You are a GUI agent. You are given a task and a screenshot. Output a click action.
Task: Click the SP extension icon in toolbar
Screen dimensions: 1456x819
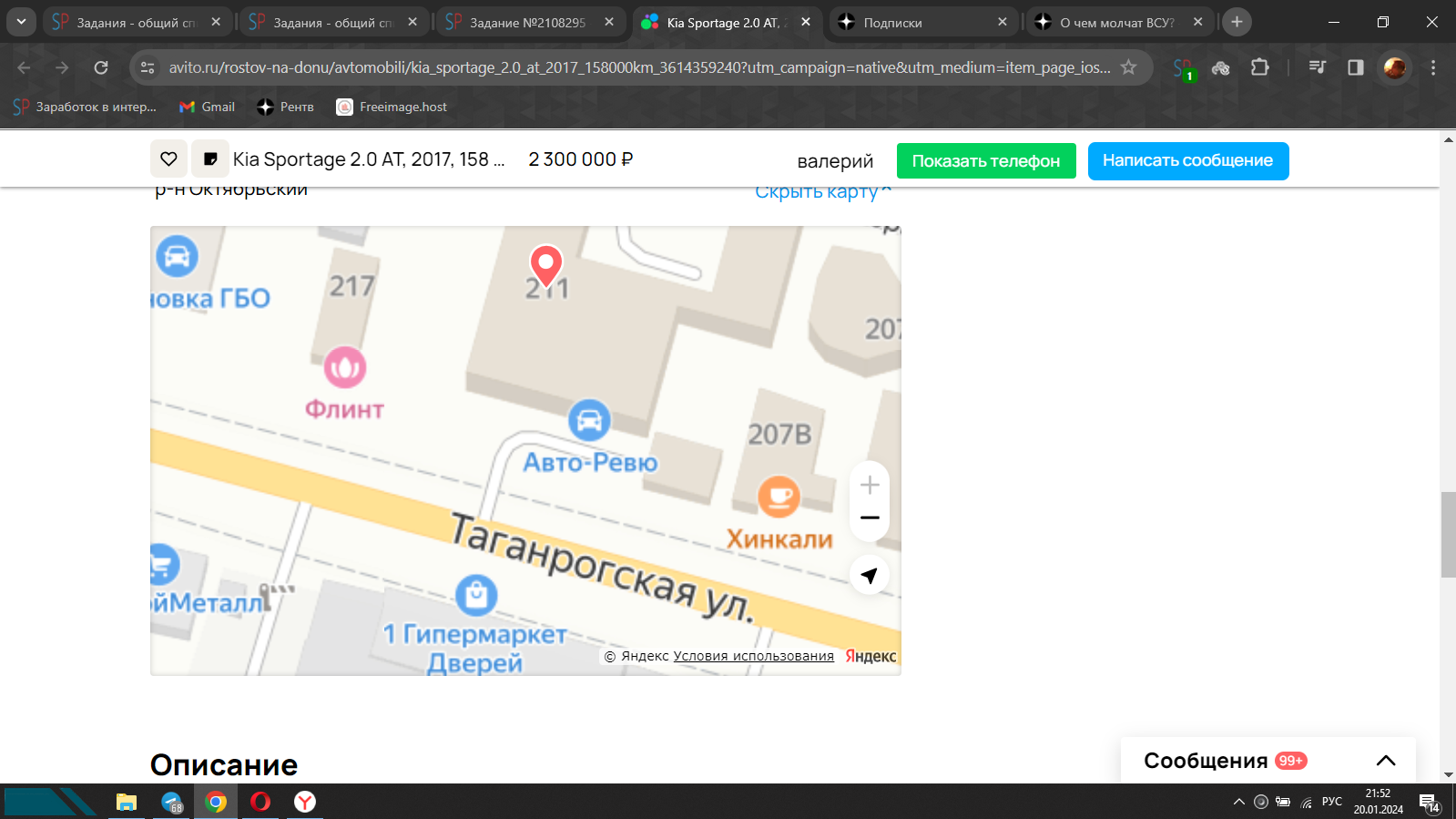(1183, 67)
